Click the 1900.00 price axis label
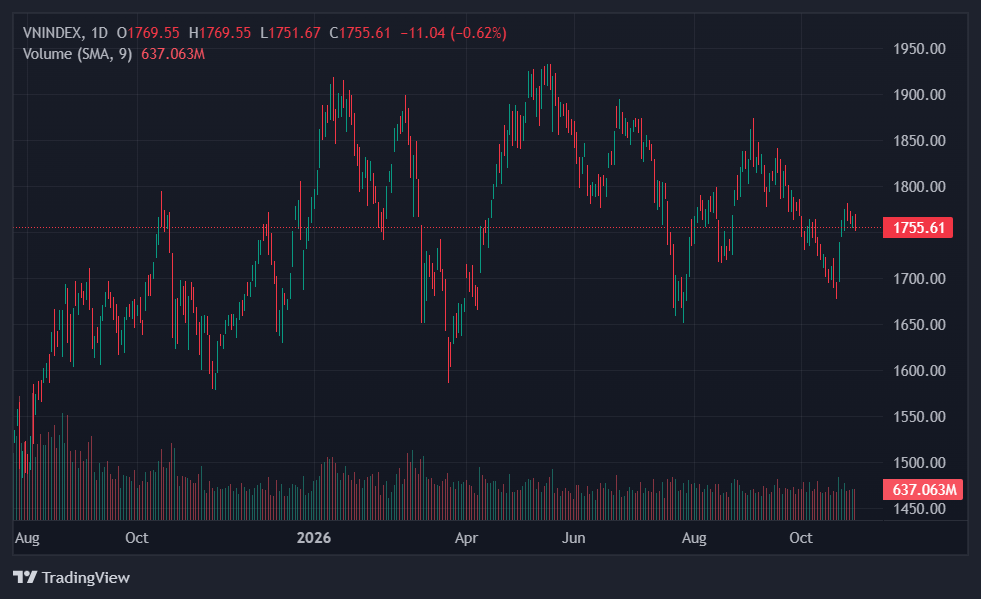Viewport: 981px width, 599px height. [x=919, y=95]
